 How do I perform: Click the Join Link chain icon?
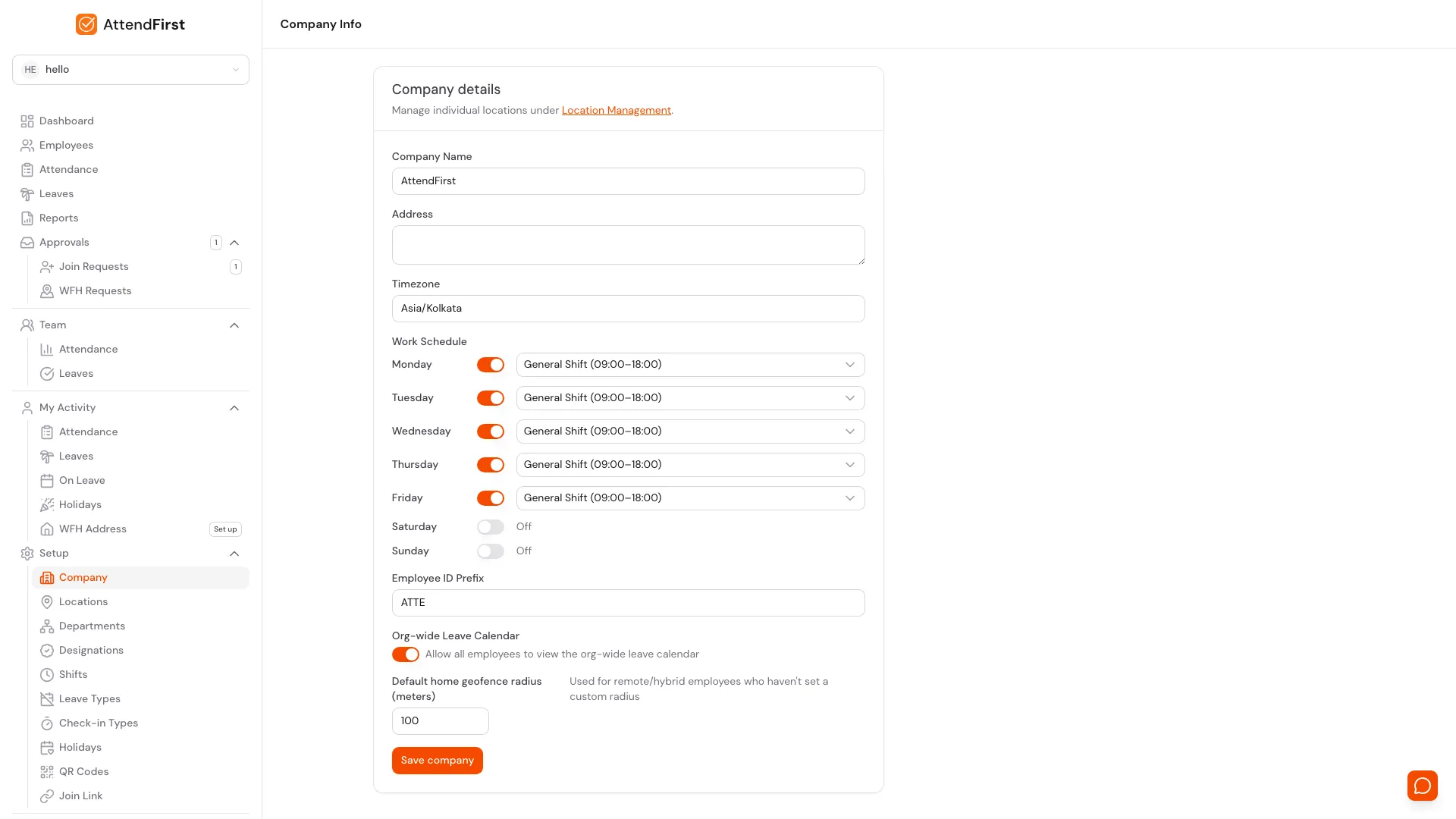point(47,796)
